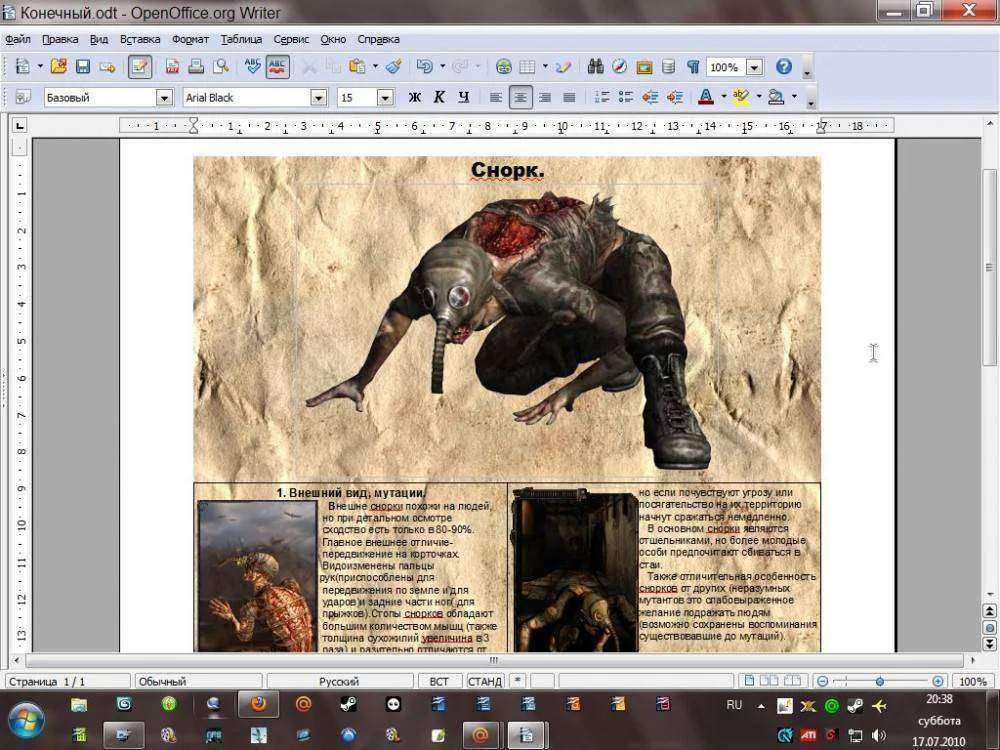Open Find and Replace binoculars icon
Image resolution: width=1000 pixels, height=750 pixels.
pyautogui.click(x=596, y=67)
